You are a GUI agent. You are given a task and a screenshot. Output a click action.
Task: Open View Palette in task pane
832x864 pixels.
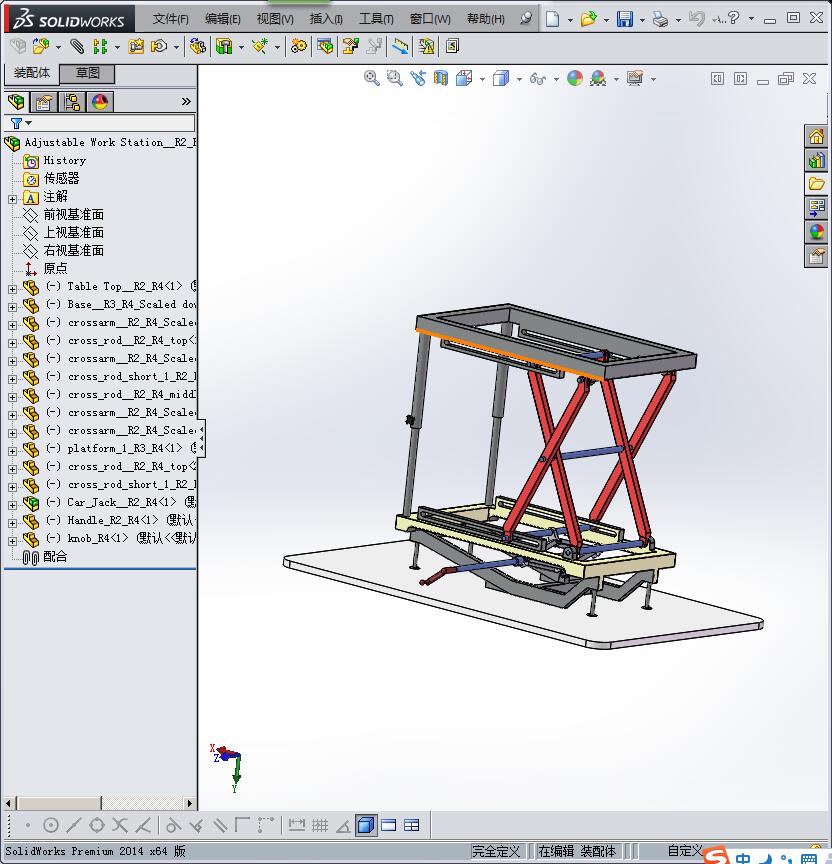(x=816, y=208)
